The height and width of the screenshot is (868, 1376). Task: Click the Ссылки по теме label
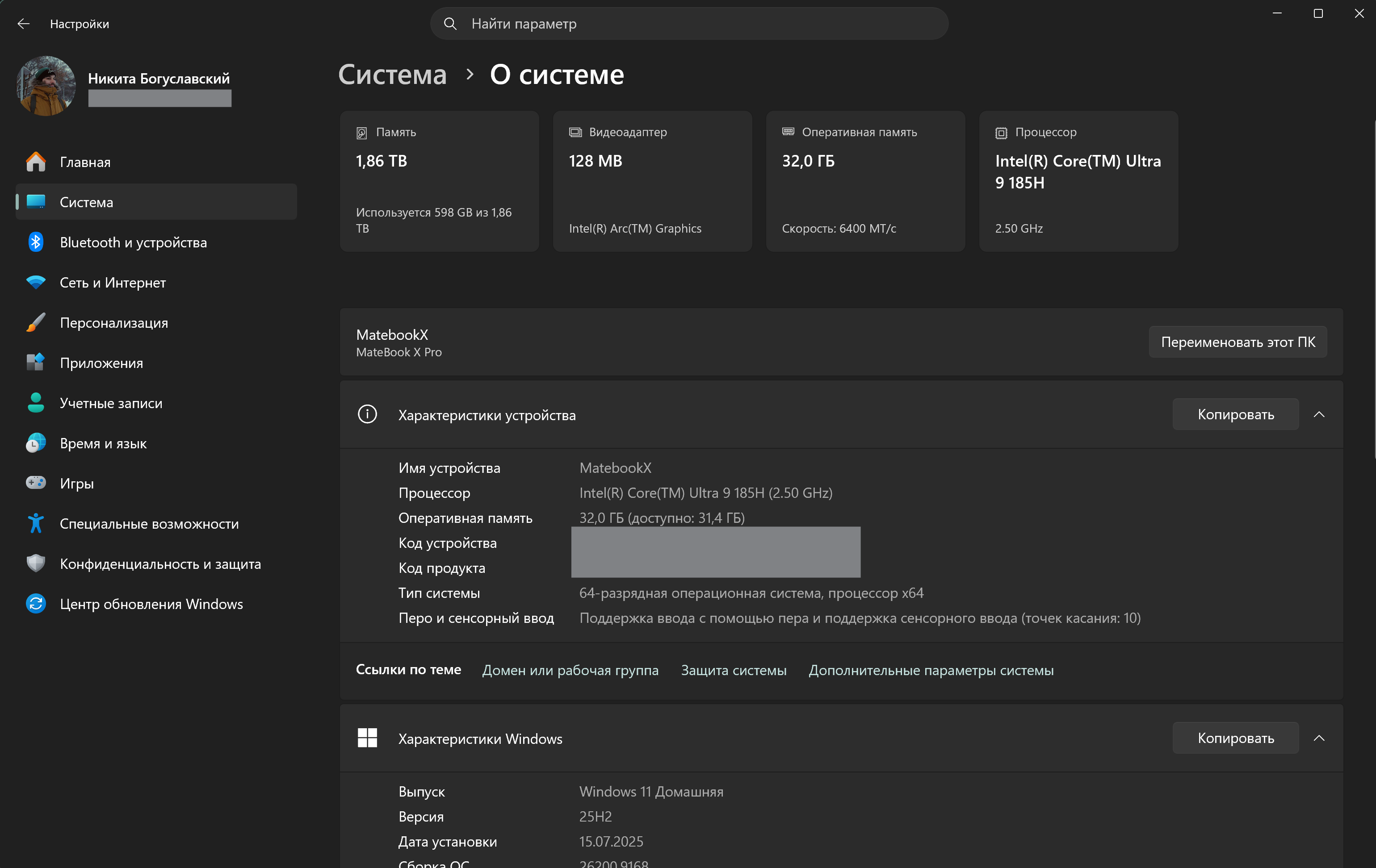point(409,669)
